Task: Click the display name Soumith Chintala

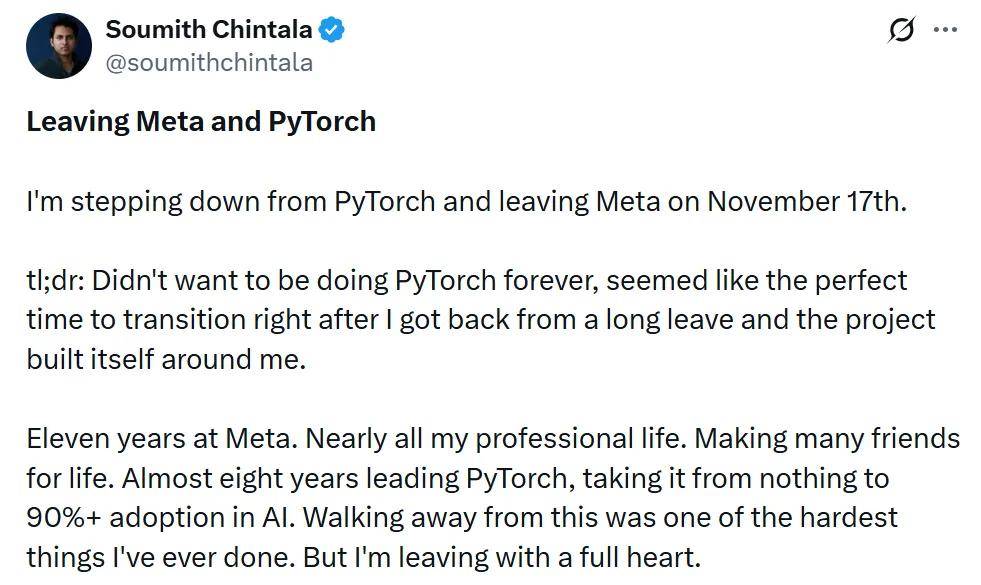Action: pos(209,29)
